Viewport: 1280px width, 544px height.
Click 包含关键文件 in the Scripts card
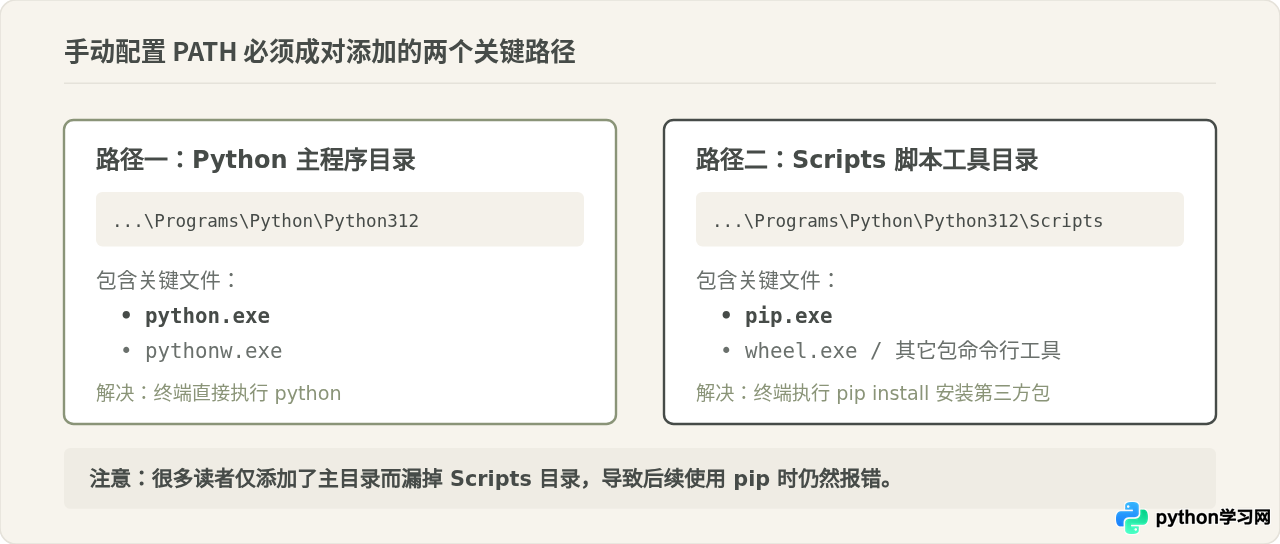(x=768, y=280)
